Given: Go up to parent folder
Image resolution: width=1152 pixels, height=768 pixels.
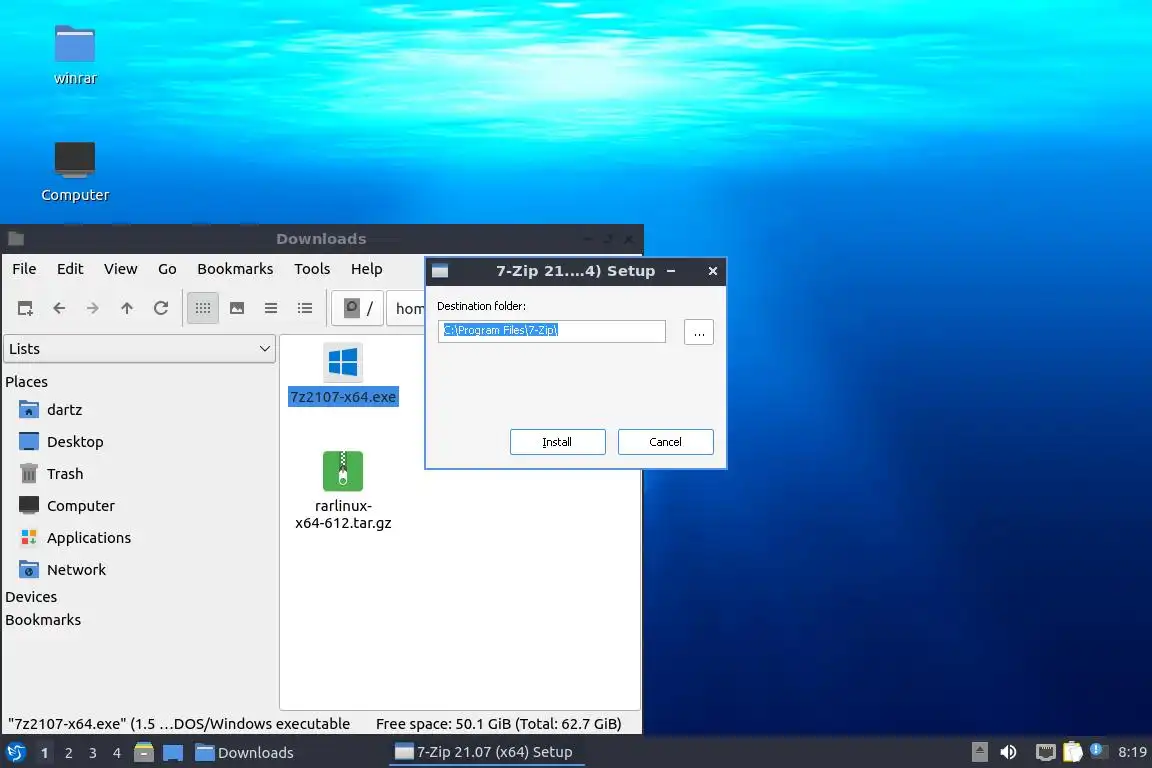Looking at the screenshot, I should point(127,308).
